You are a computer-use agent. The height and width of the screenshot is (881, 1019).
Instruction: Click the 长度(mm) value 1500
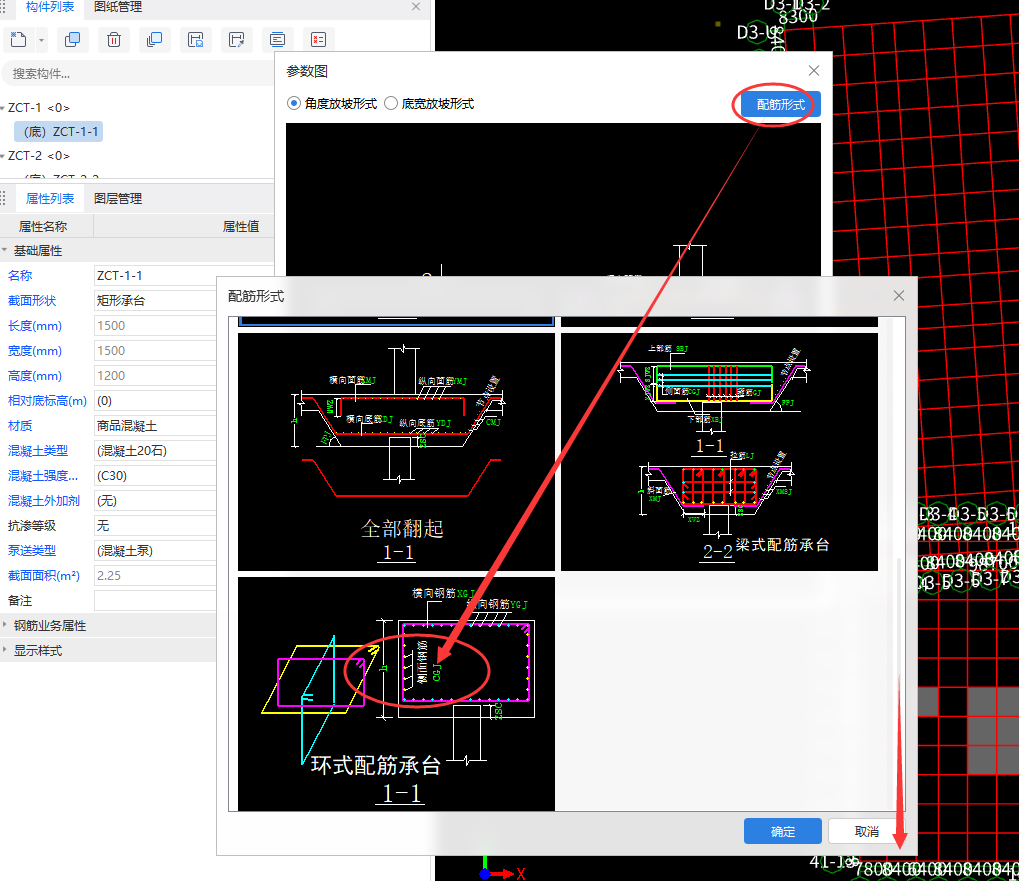155,326
